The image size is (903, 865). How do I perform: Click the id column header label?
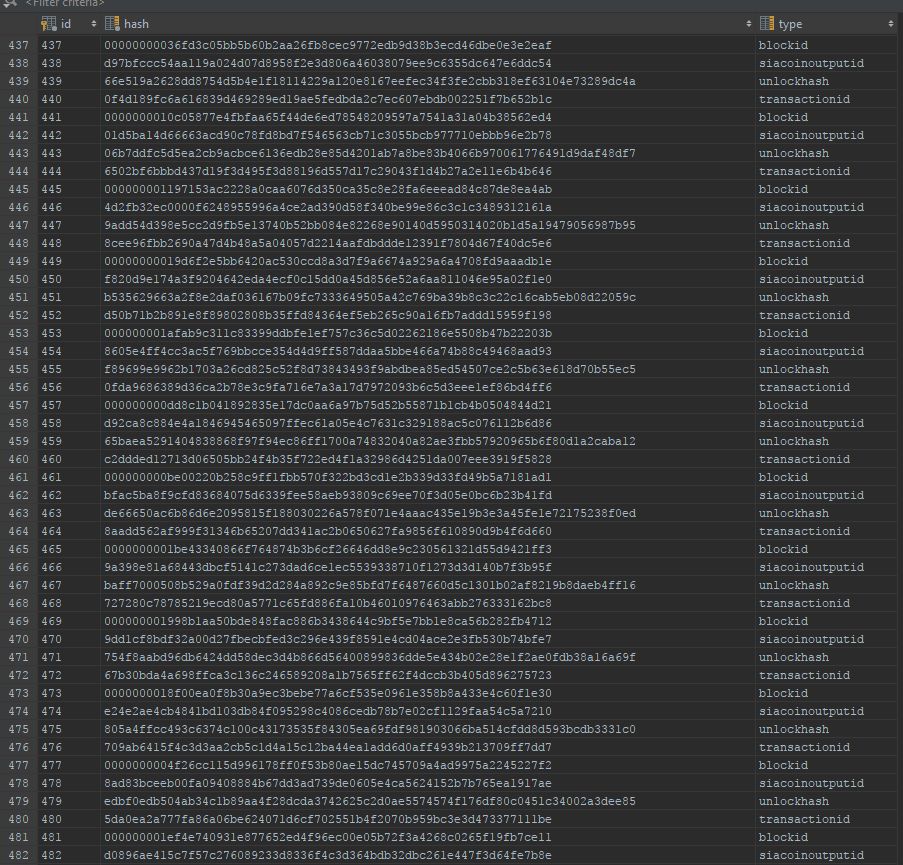coord(66,24)
